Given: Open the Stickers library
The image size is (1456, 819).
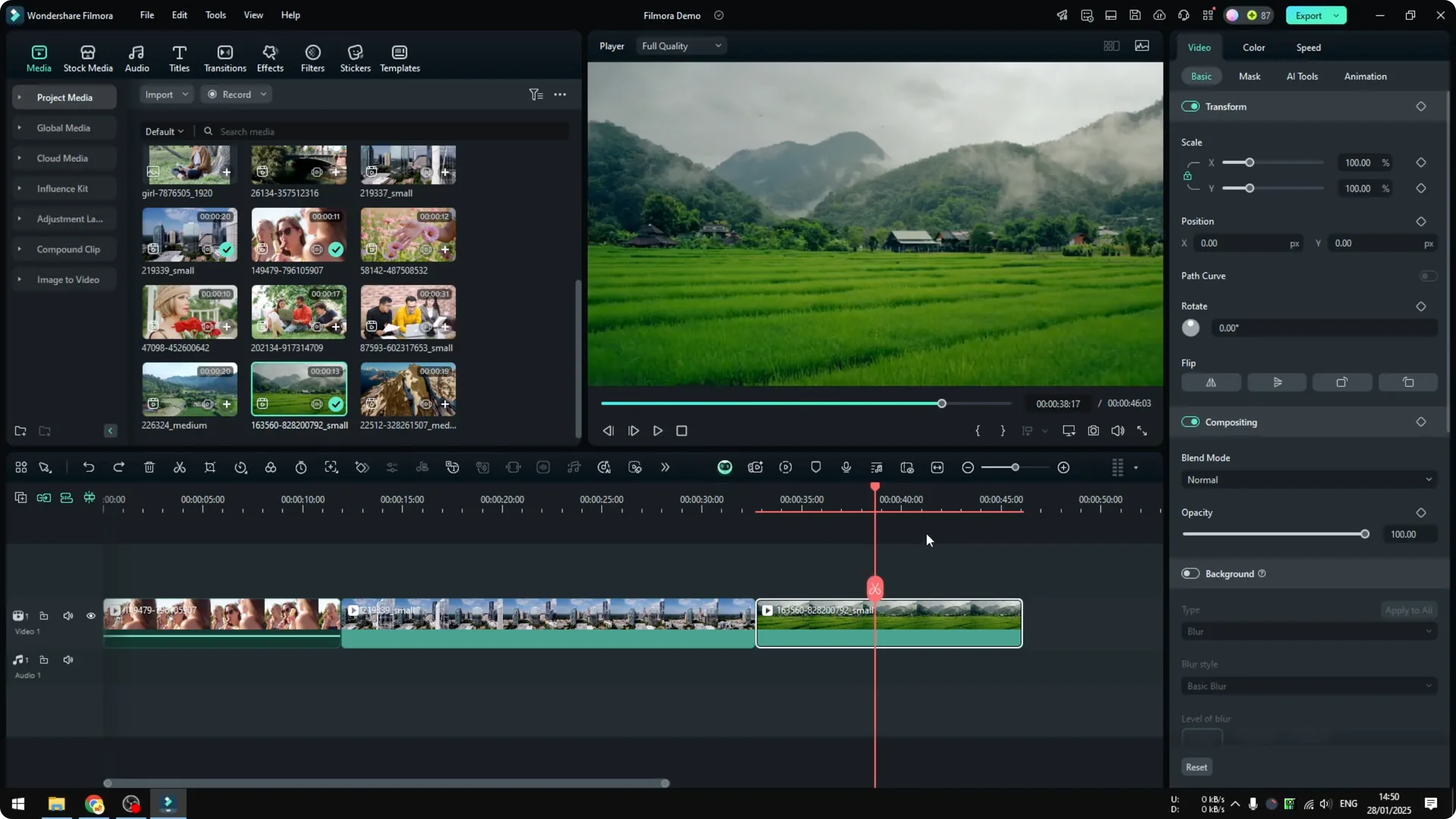Looking at the screenshot, I should [355, 58].
